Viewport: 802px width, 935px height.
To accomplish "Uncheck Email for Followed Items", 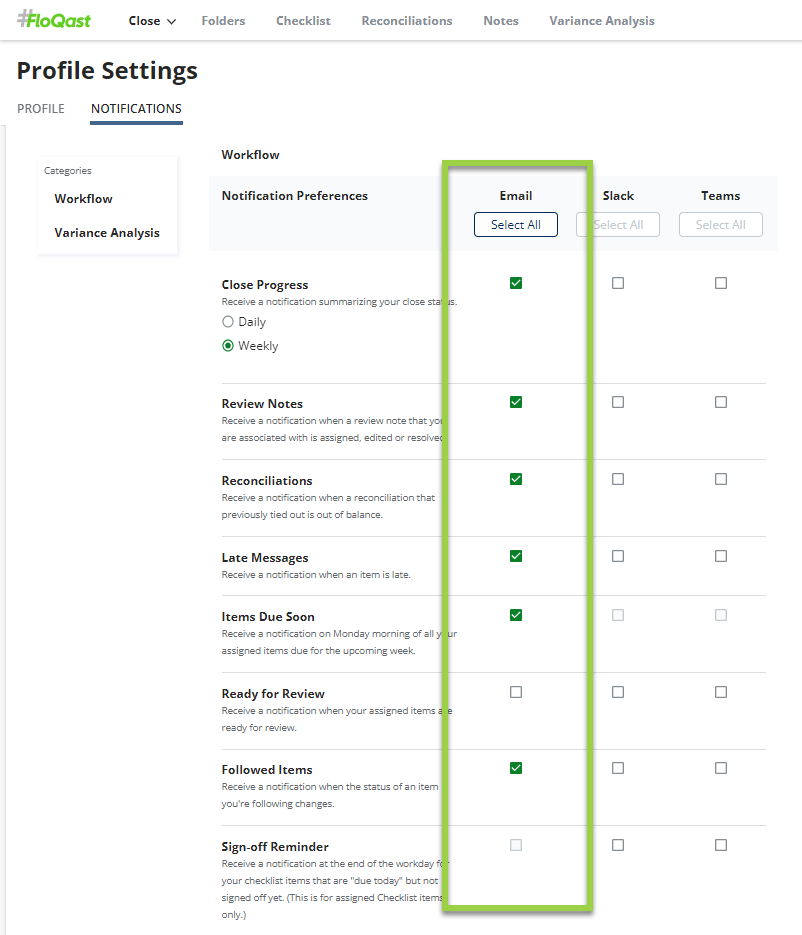I will (x=516, y=768).
